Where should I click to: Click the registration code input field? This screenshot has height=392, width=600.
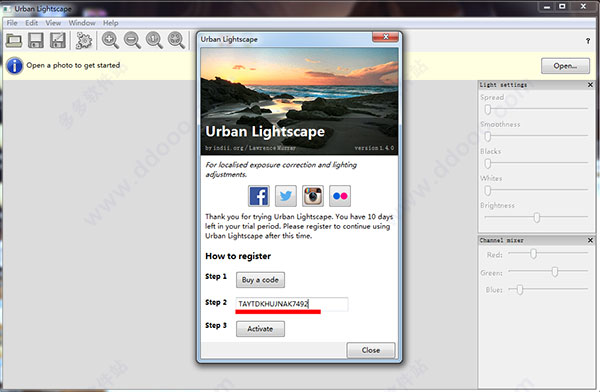click(292, 304)
